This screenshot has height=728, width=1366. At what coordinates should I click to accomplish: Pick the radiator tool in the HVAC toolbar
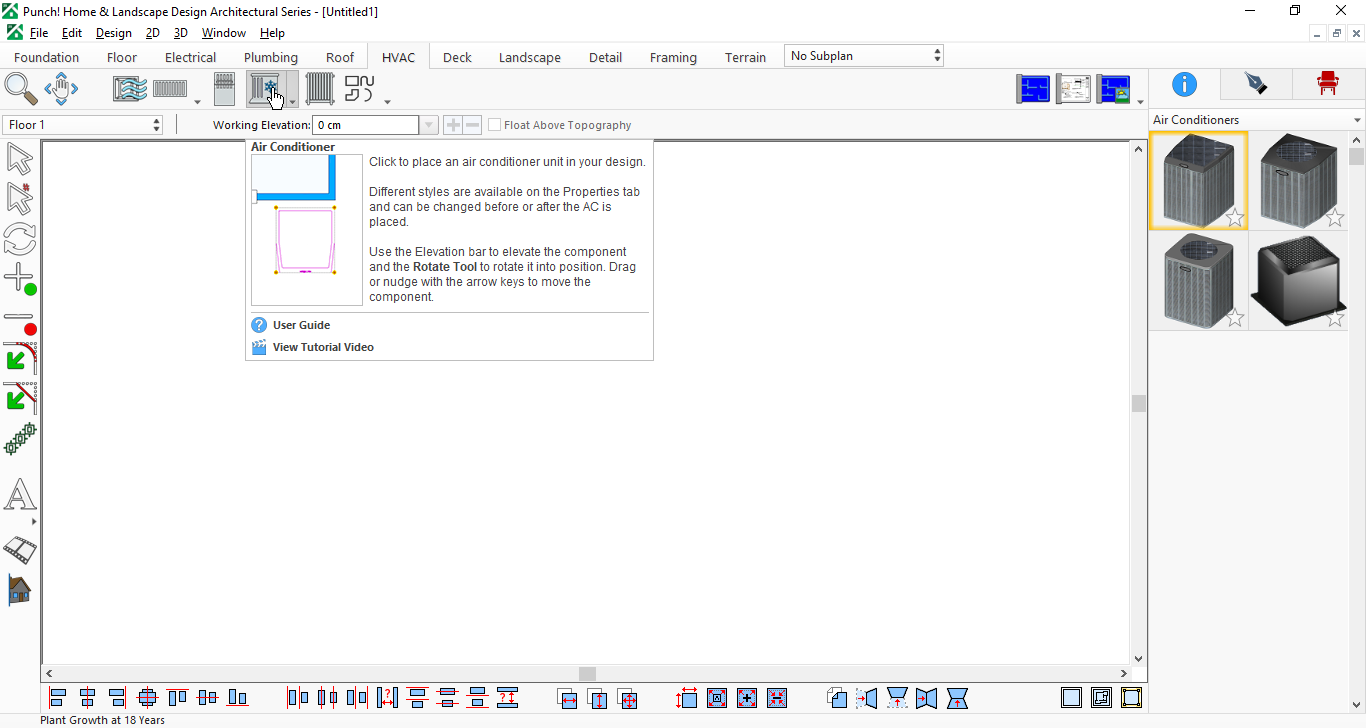click(320, 89)
